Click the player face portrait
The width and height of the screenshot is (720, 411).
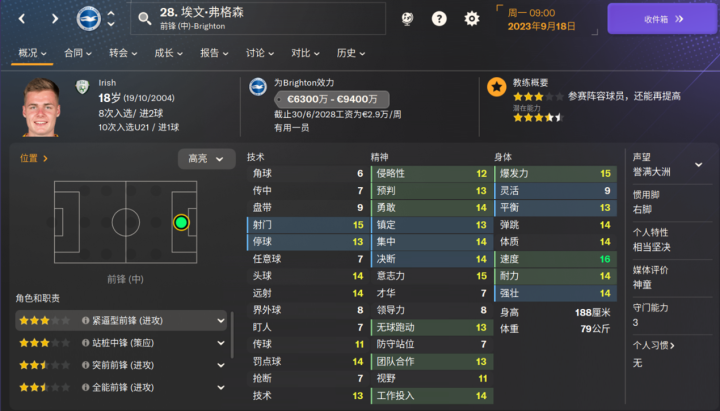pyautogui.click(x=42, y=108)
